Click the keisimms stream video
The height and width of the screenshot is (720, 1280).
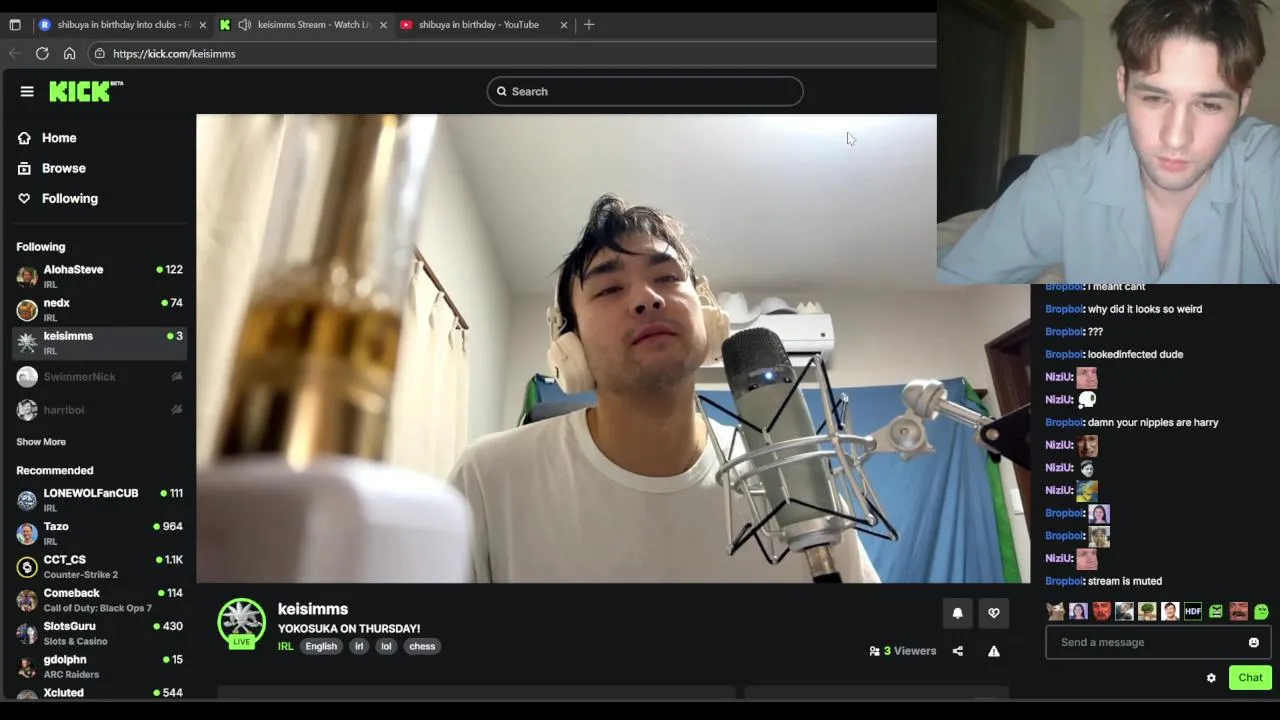(x=613, y=348)
